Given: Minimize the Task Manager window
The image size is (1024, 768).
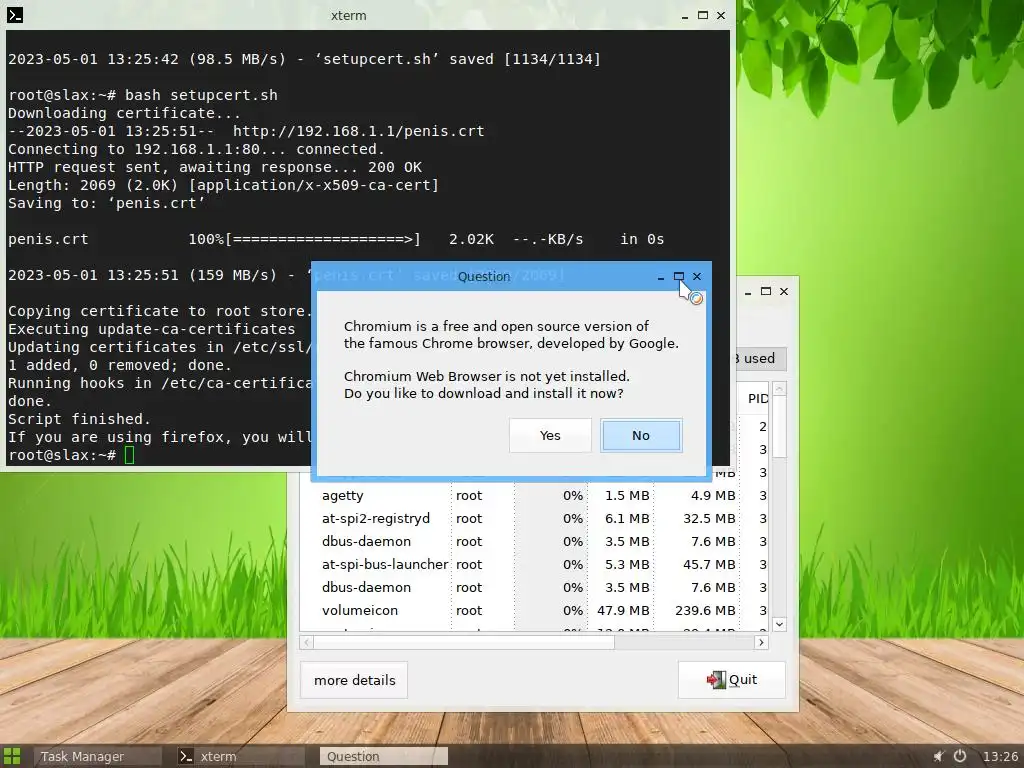Looking at the screenshot, I should click(x=748, y=291).
